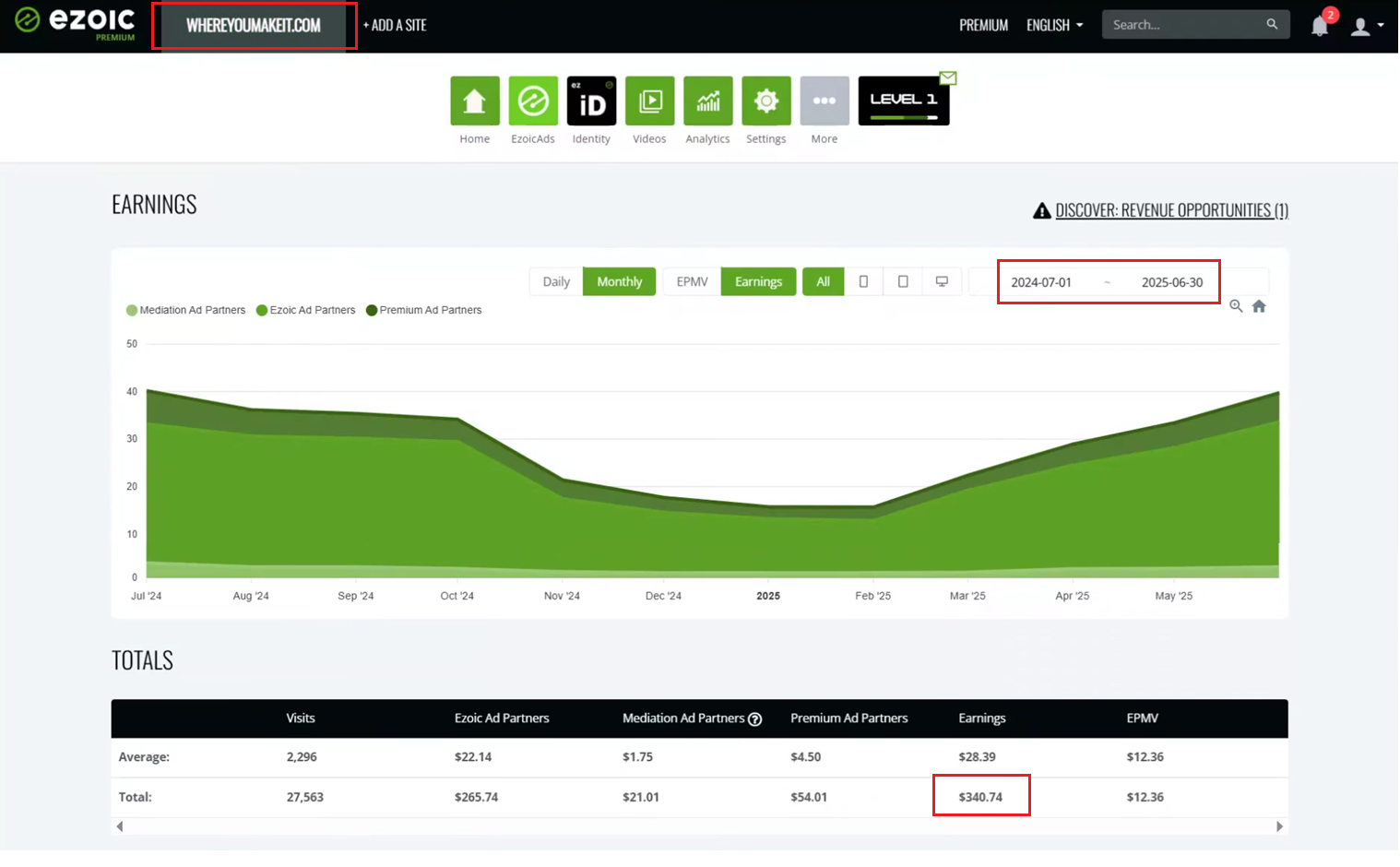
Task: Click the chart zoom magnifier icon
Action: (1236, 306)
